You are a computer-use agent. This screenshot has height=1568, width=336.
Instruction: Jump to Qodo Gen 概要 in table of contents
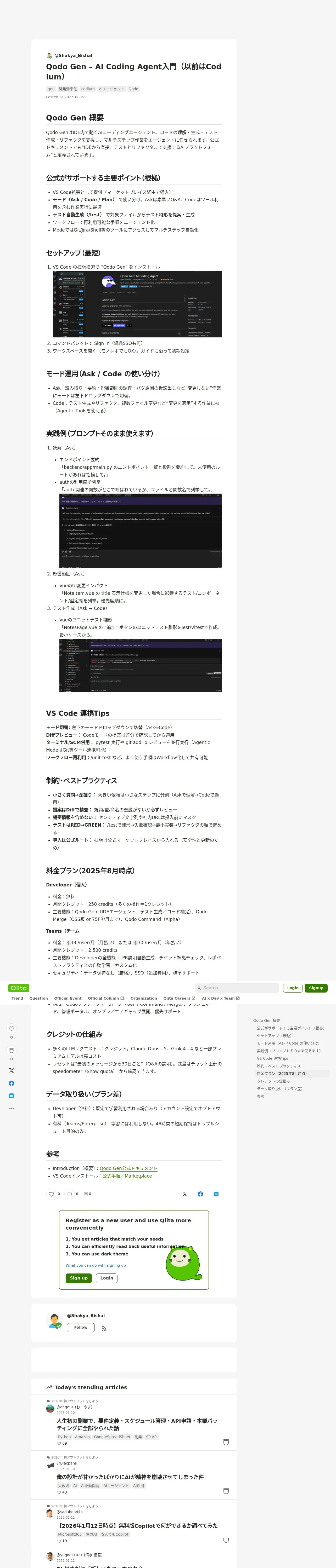point(266,1021)
